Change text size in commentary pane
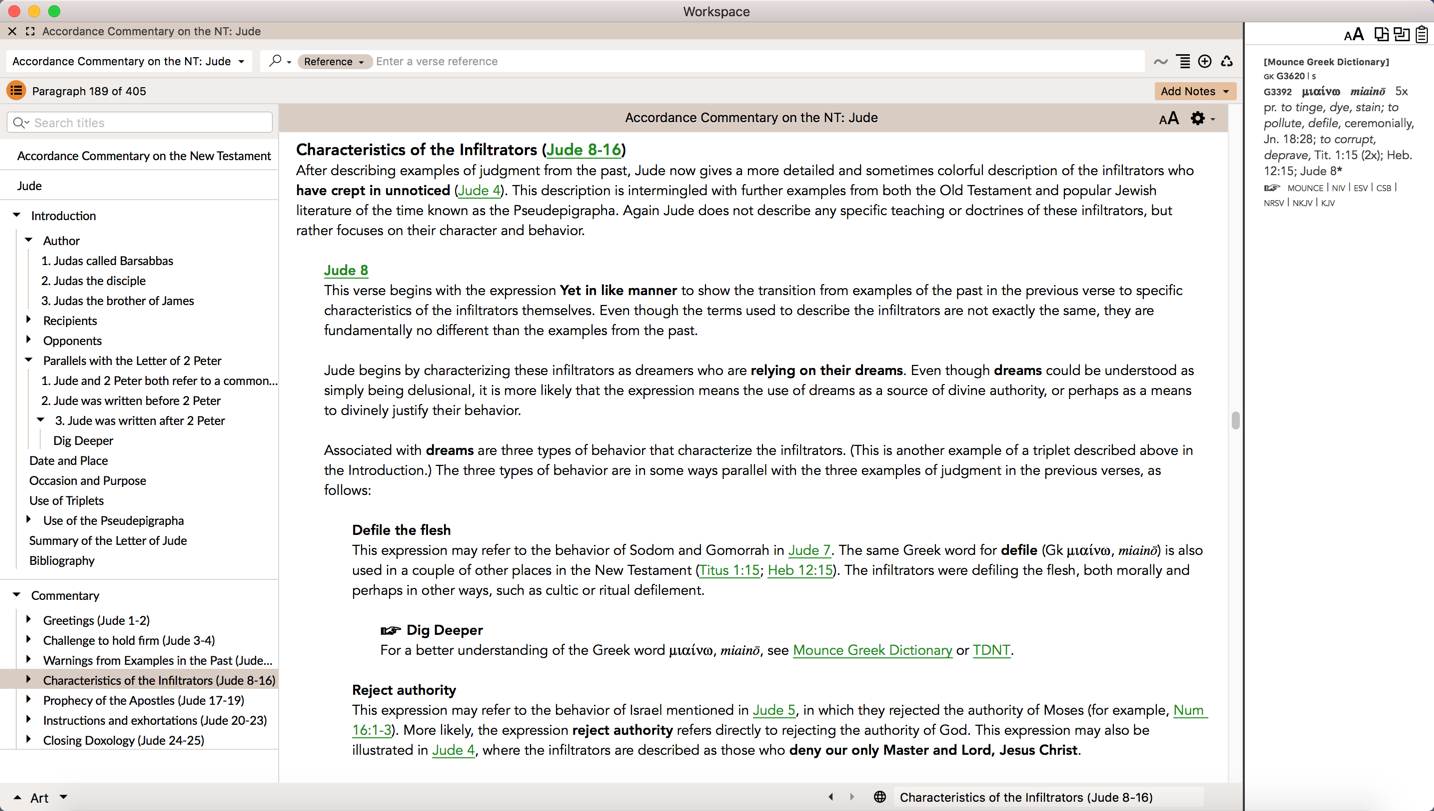 1169,118
